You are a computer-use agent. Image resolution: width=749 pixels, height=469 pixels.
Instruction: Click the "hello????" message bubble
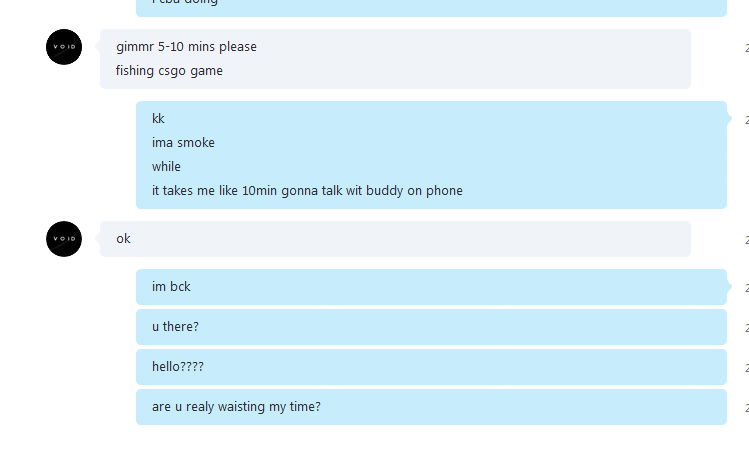(x=431, y=367)
